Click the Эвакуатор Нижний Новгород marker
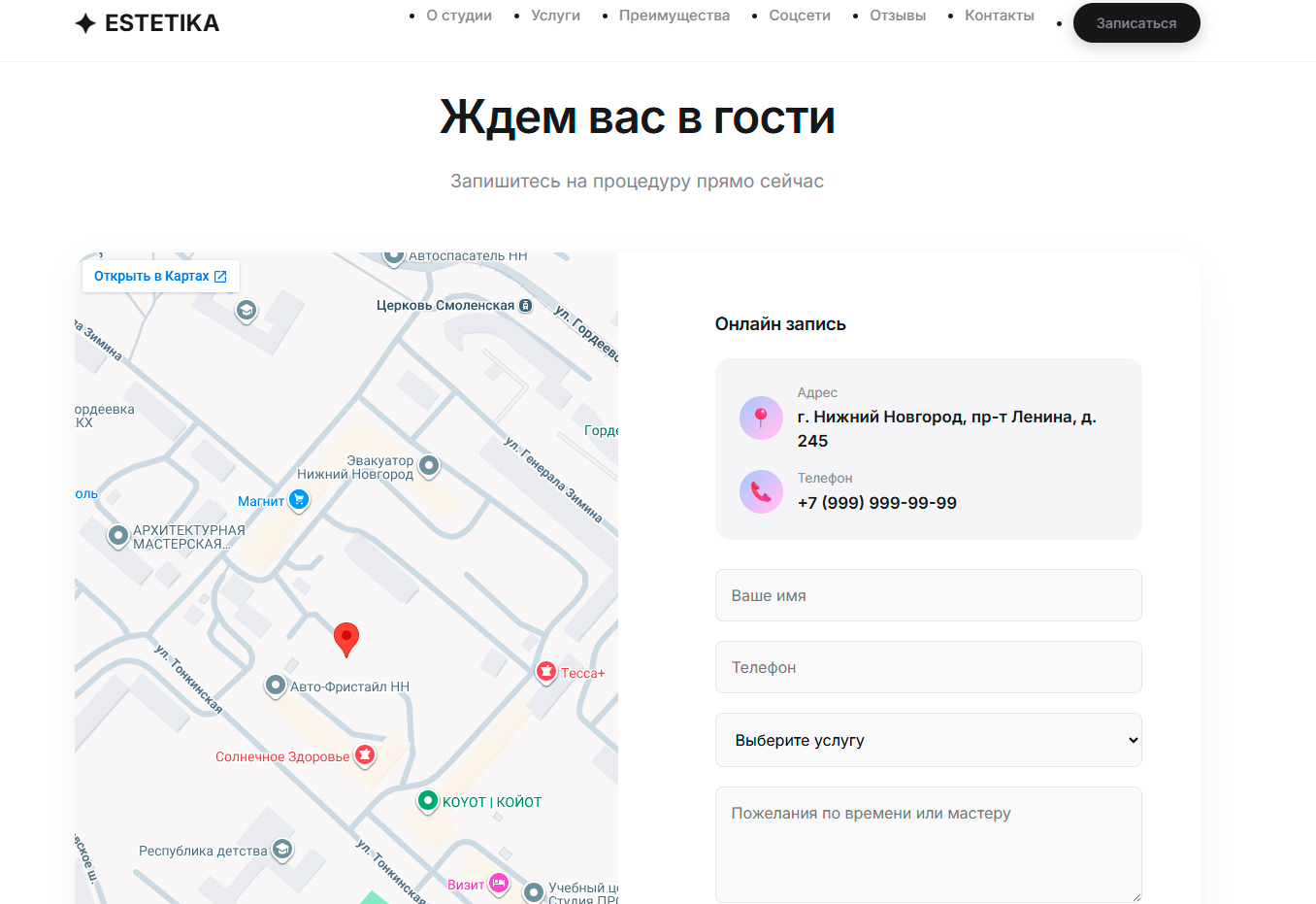 coord(429,466)
